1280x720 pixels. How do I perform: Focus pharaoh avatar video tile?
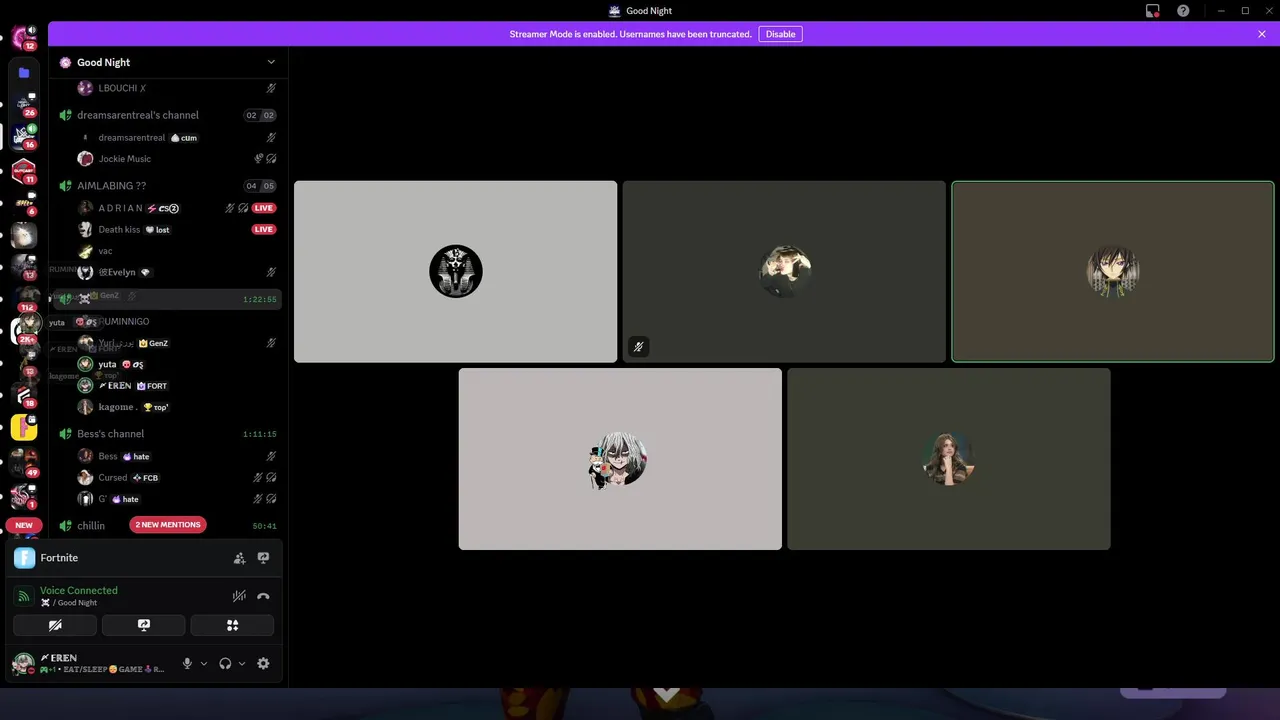[456, 271]
